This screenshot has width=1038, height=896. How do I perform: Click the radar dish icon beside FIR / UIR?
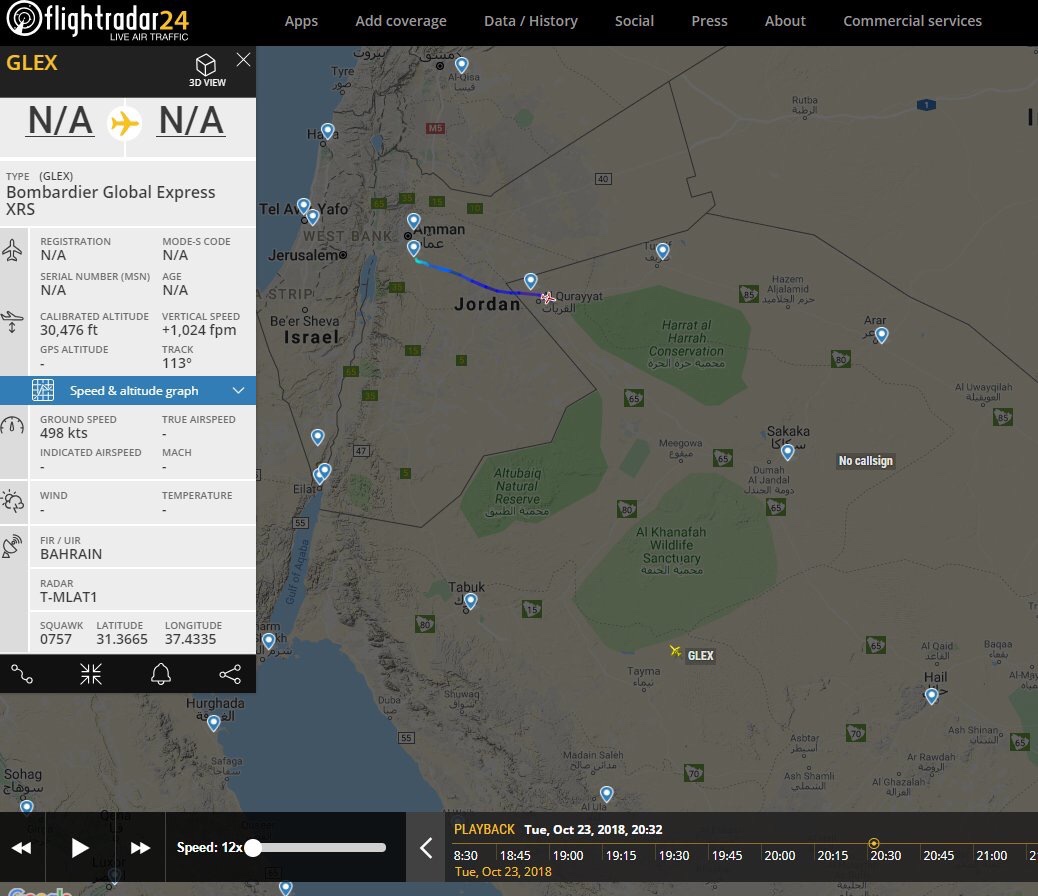(13, 546)
